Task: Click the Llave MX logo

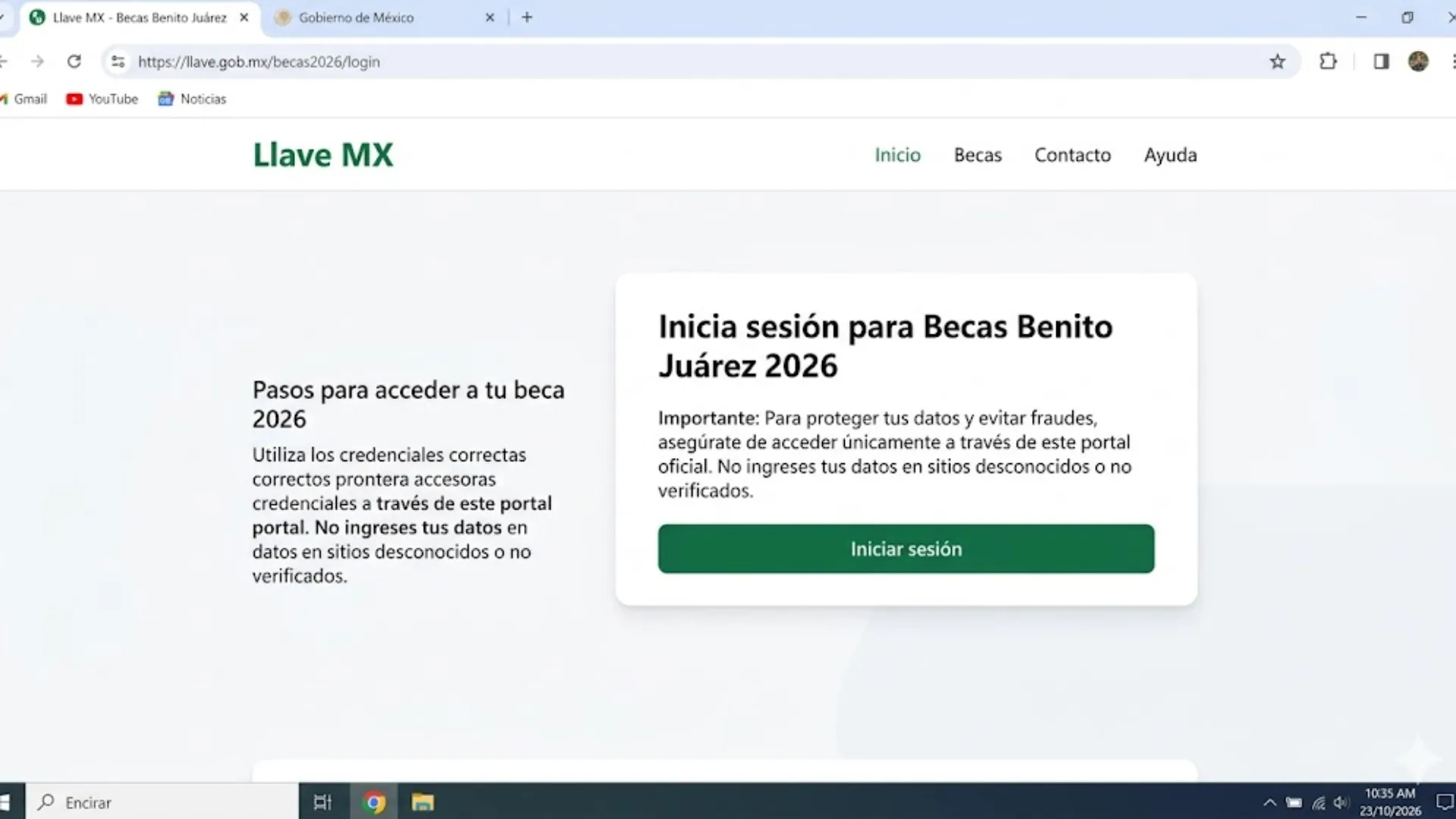Action: tap(323, 155)
